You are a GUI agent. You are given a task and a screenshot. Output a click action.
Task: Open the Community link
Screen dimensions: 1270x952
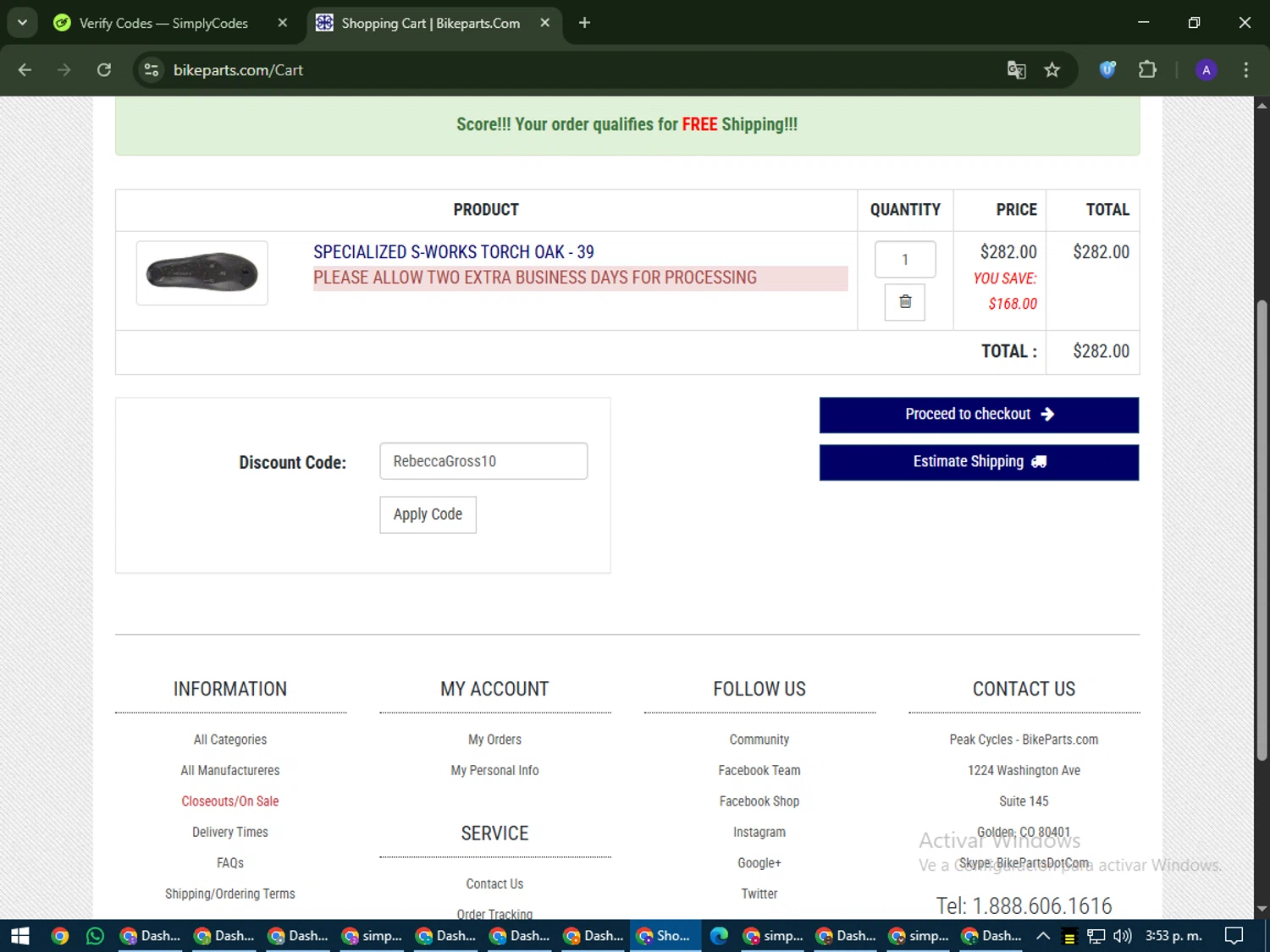tap(759, 740)
